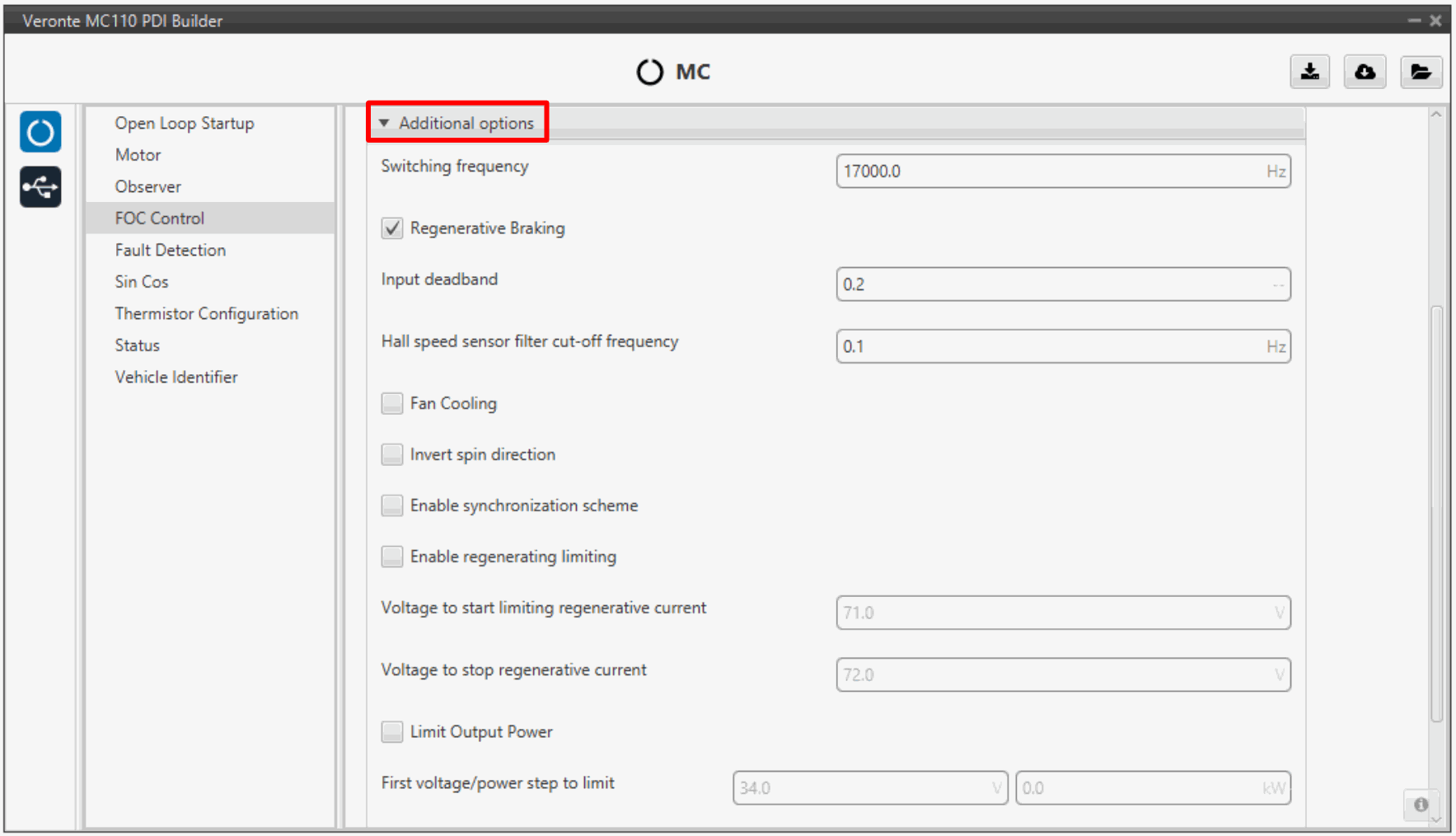Open the folder icon to load file

click(x=1421, y=73)
